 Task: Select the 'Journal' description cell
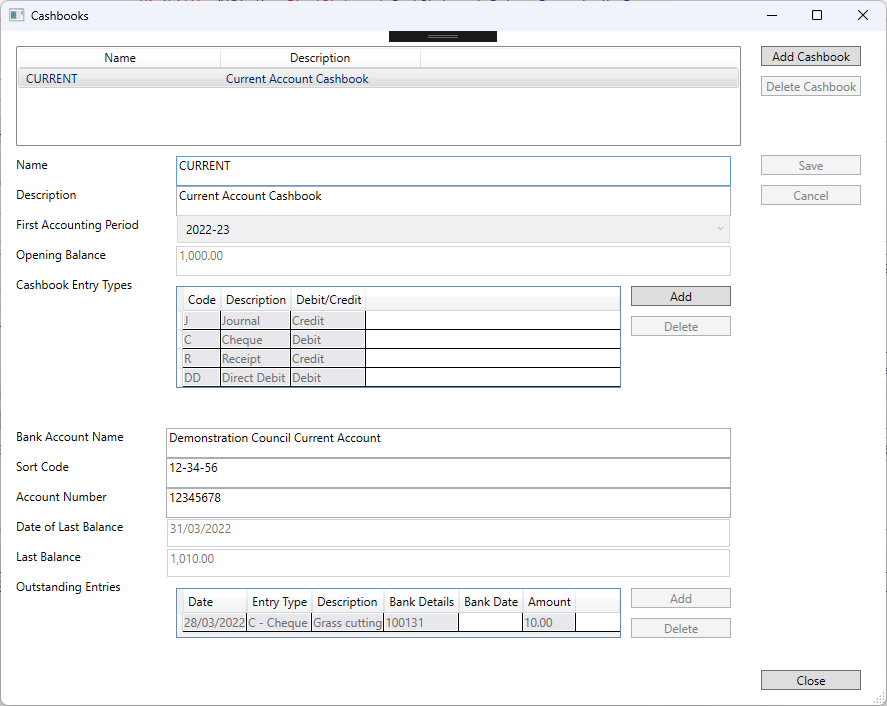coord(255,321)
